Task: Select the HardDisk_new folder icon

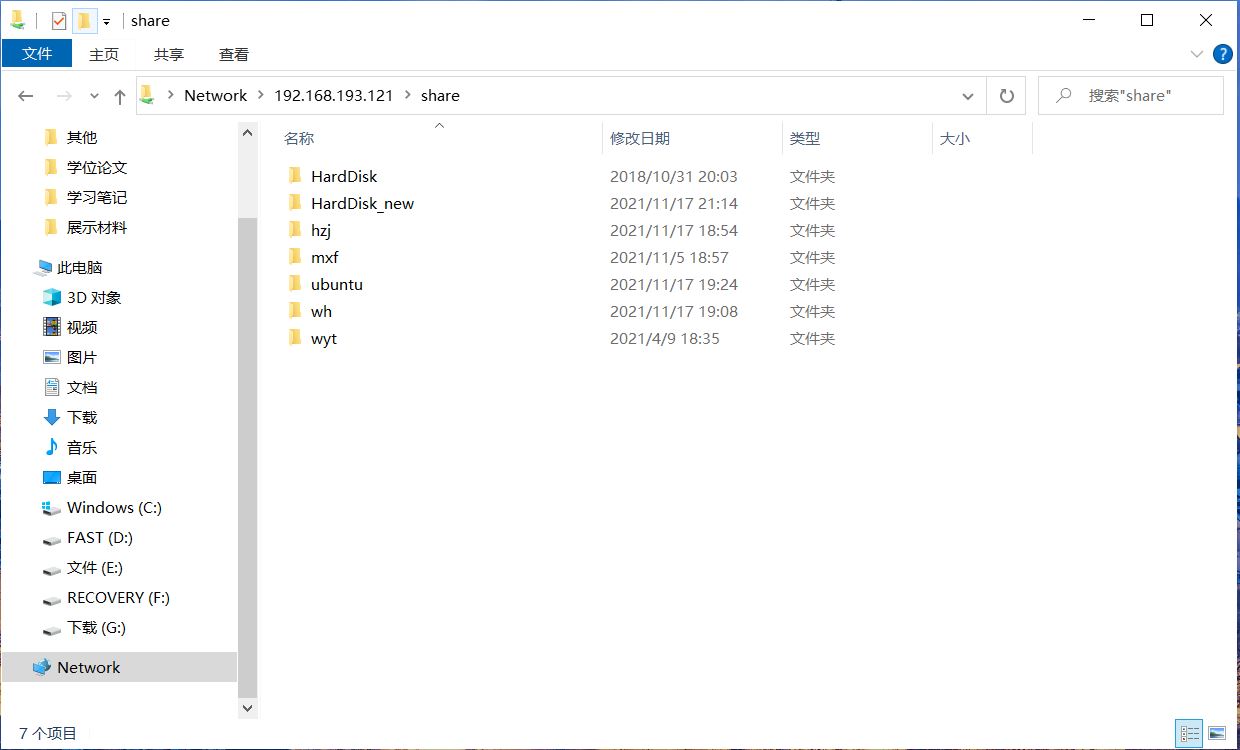Action: (x=295, y=202)
